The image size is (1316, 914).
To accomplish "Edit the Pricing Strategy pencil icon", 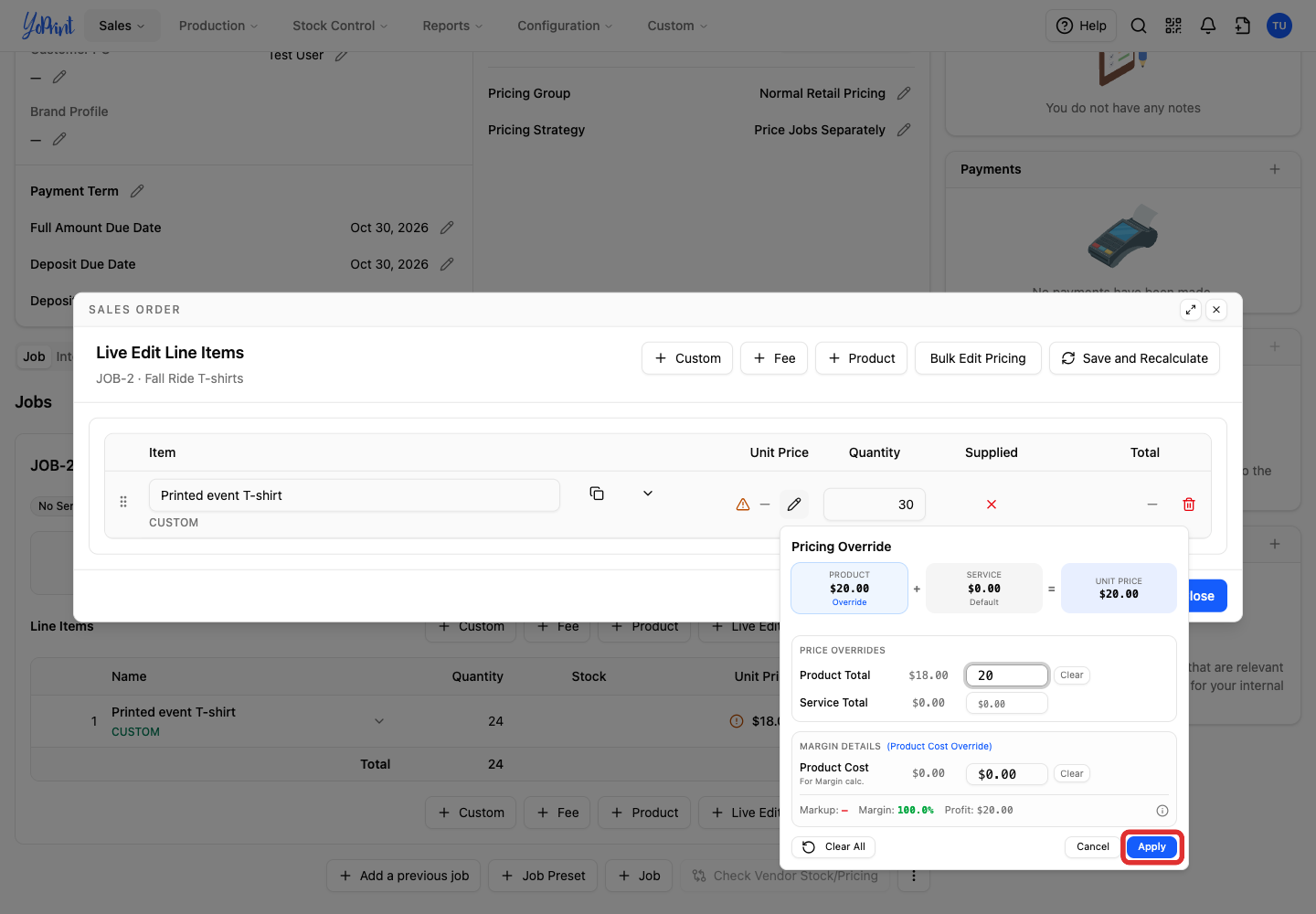I will (904, 130).
